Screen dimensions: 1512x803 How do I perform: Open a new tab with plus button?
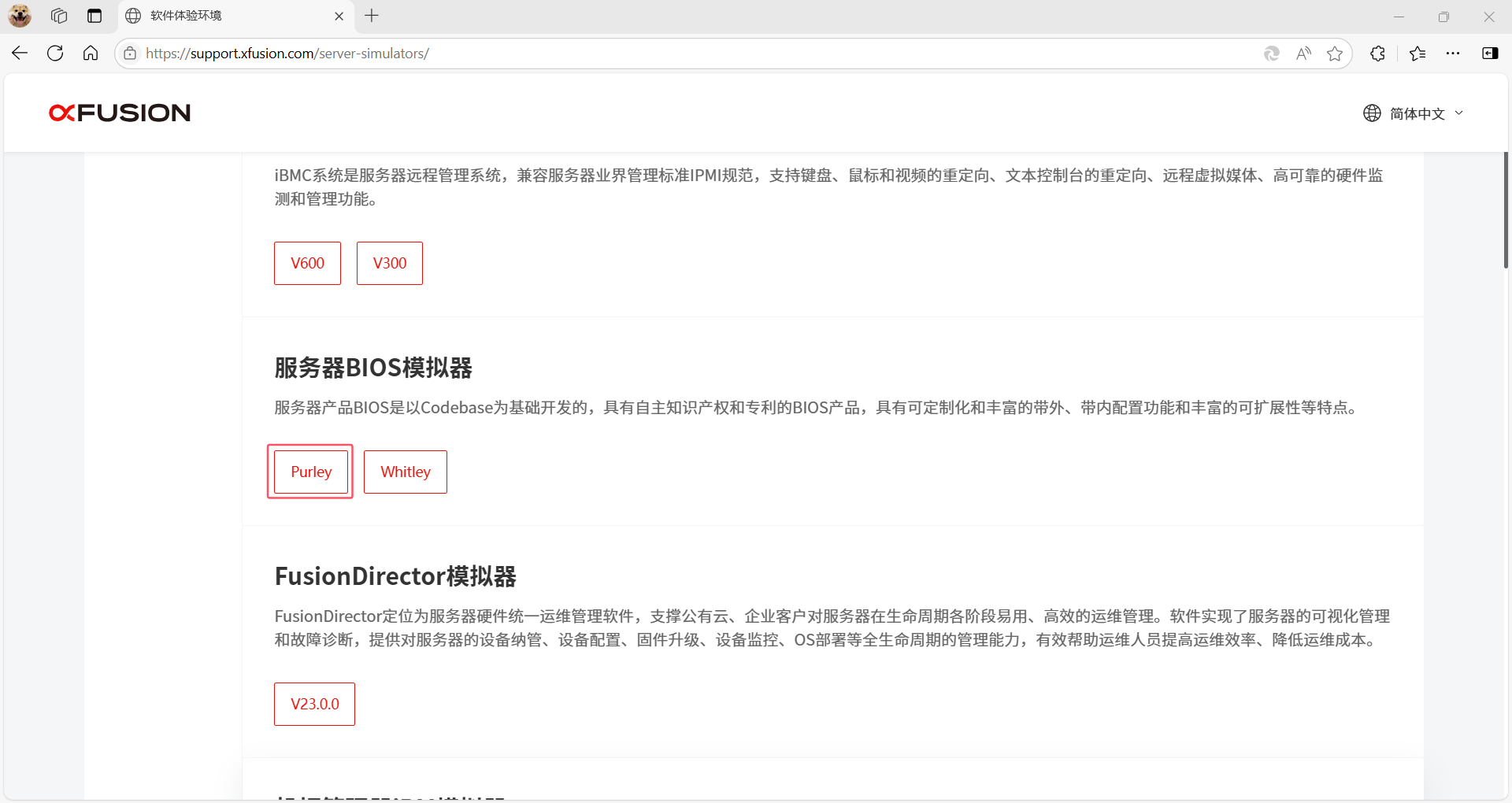click(372, 16)
